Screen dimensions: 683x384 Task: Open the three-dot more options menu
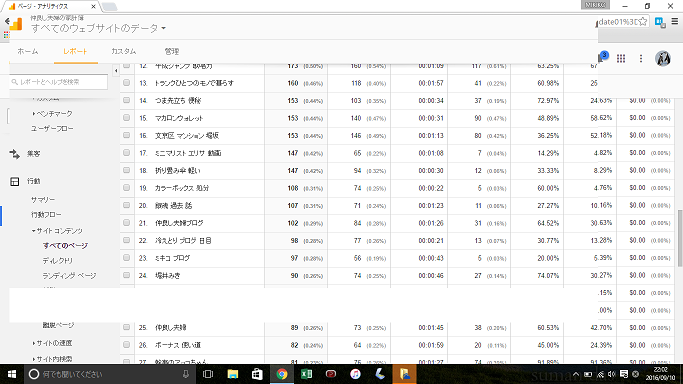641,58
